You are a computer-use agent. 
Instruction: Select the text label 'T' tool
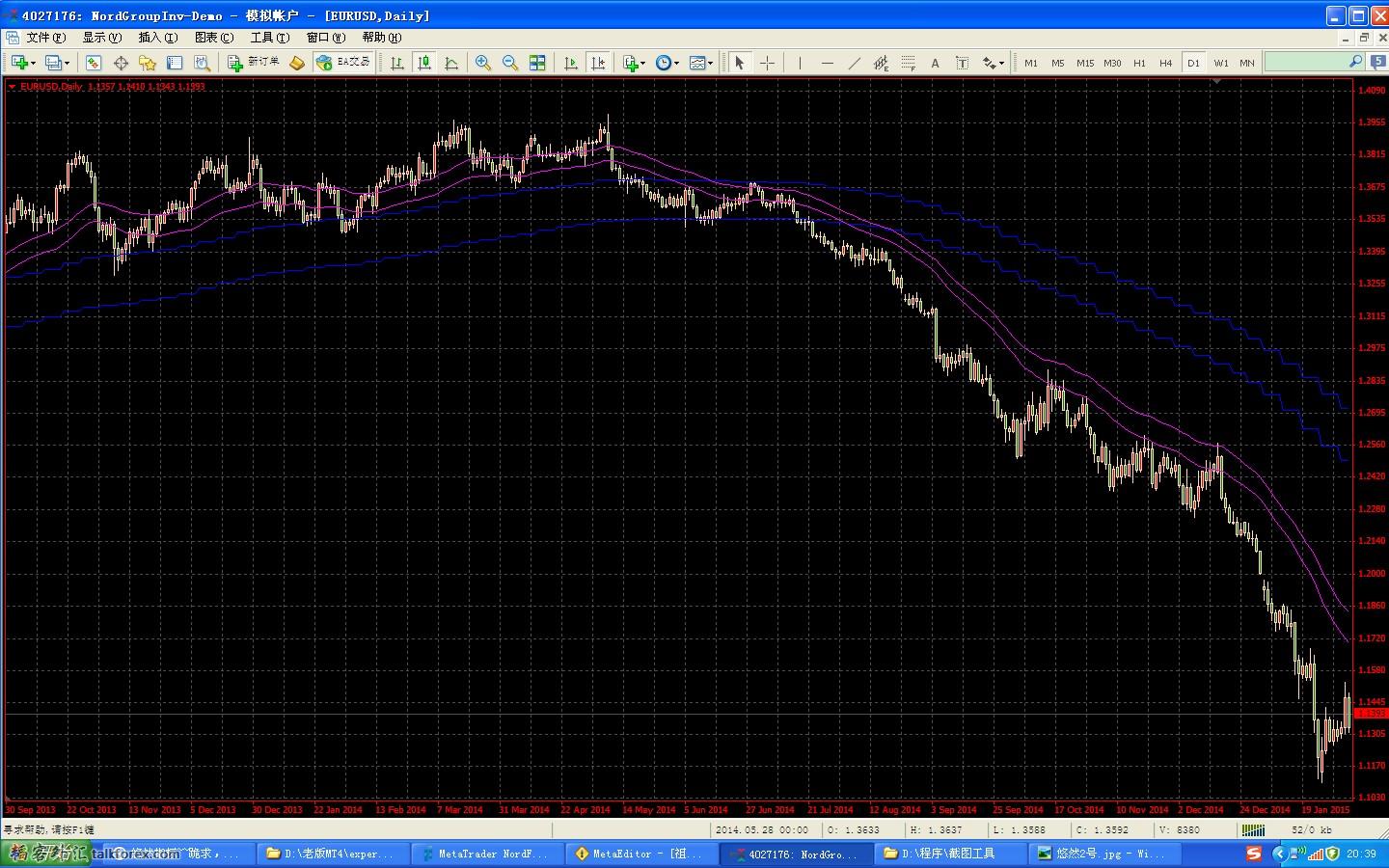tap(962, 63)
